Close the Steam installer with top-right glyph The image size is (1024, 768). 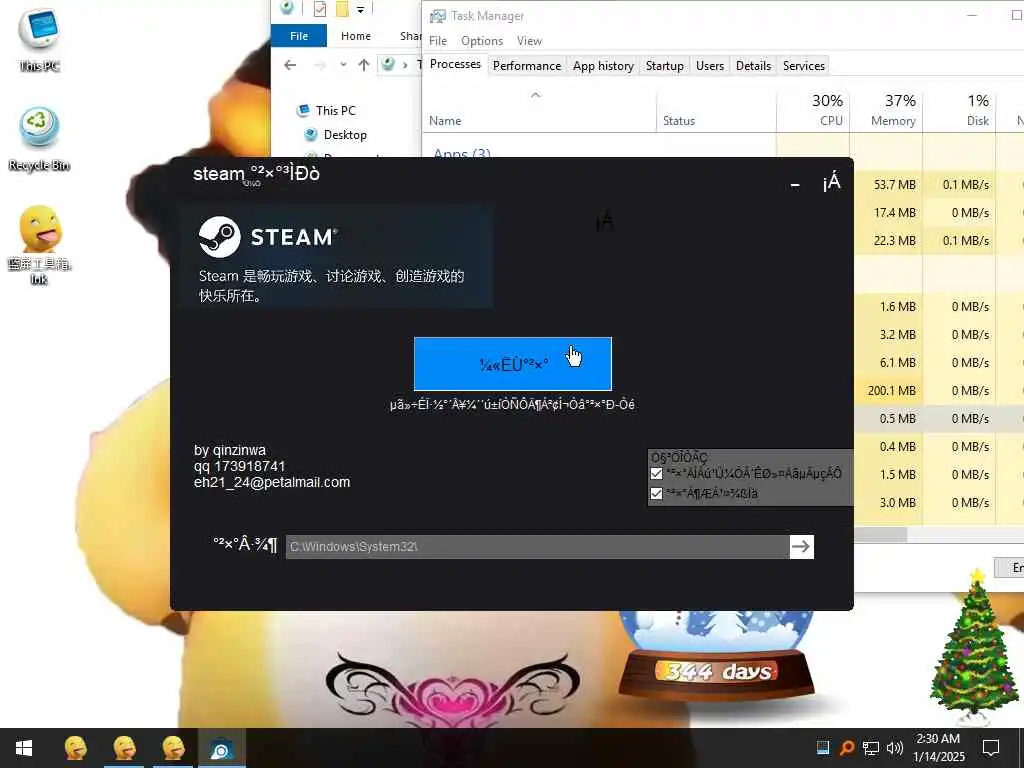pyautogui.click(x=831, y=183)
